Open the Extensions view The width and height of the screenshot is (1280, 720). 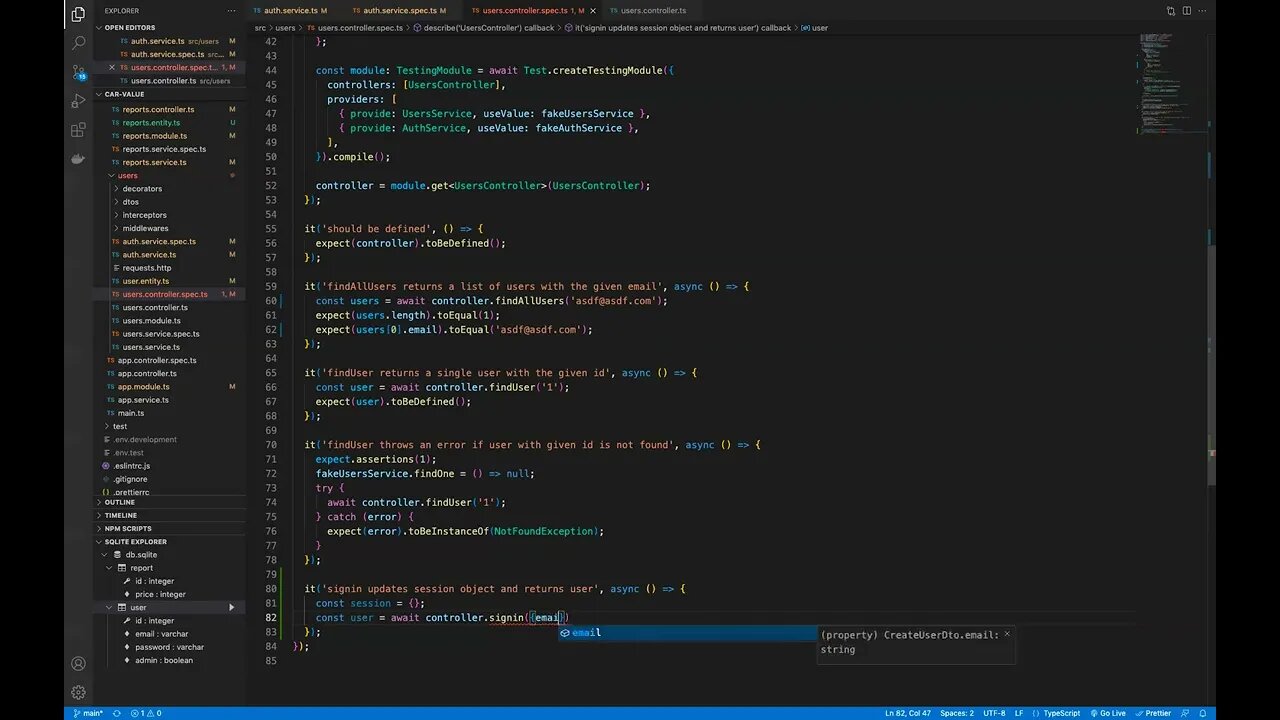(78, 130)
